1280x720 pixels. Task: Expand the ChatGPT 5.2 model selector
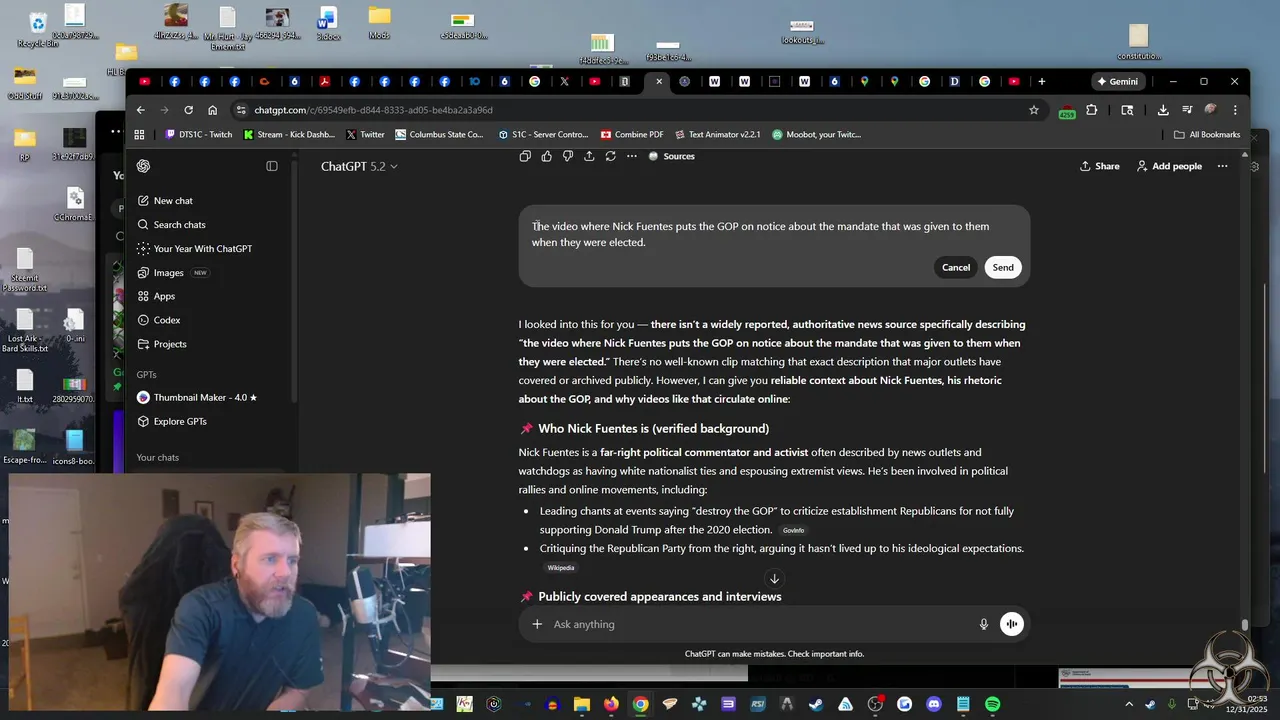[358, 166]
